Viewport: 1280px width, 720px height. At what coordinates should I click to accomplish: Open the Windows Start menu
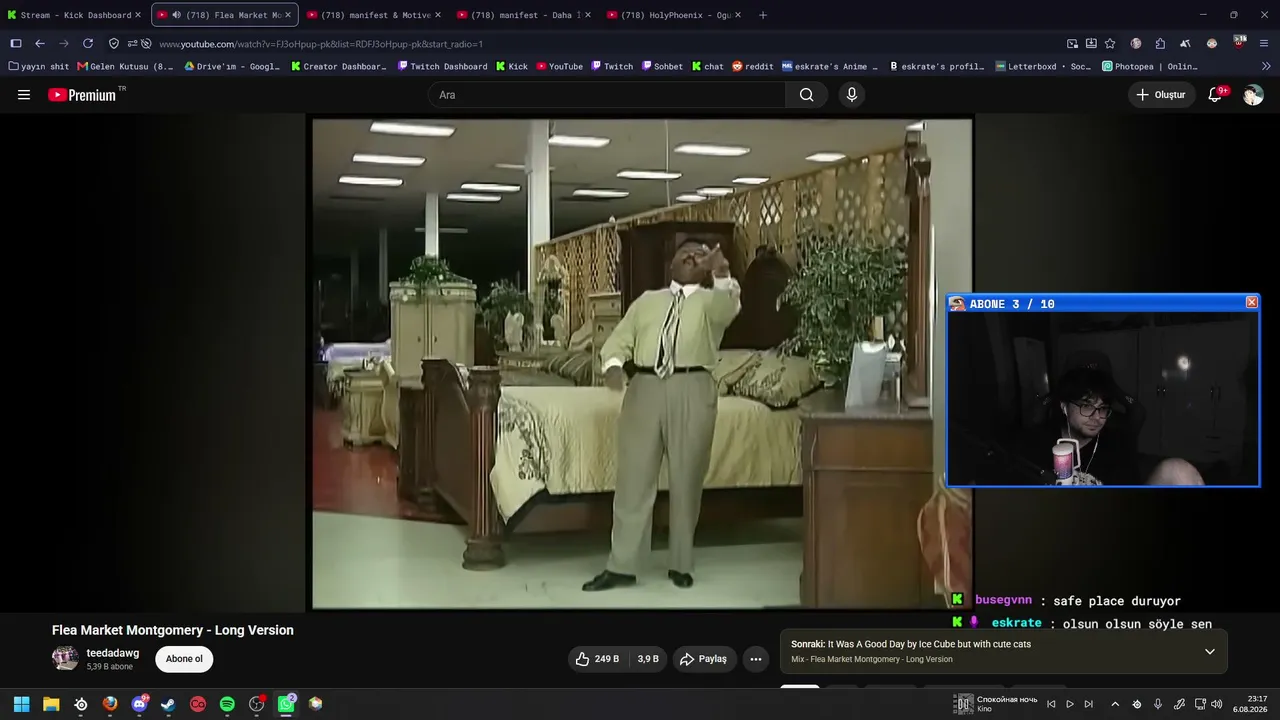[x=21, y=704]
